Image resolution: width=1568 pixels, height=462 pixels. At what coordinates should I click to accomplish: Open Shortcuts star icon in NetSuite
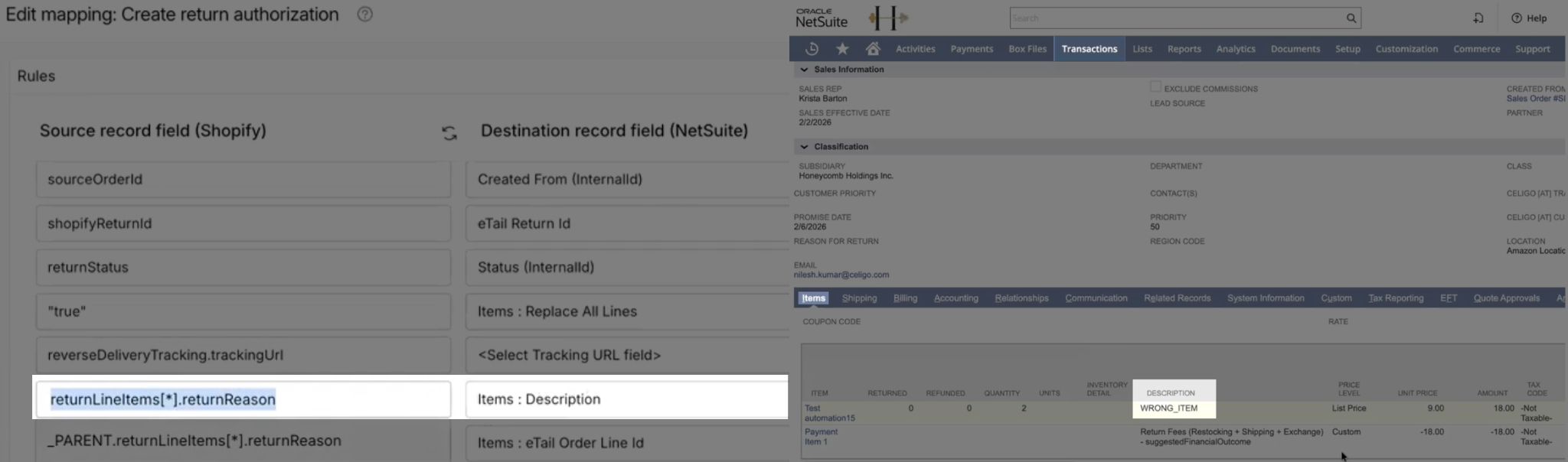coord(842,49)
